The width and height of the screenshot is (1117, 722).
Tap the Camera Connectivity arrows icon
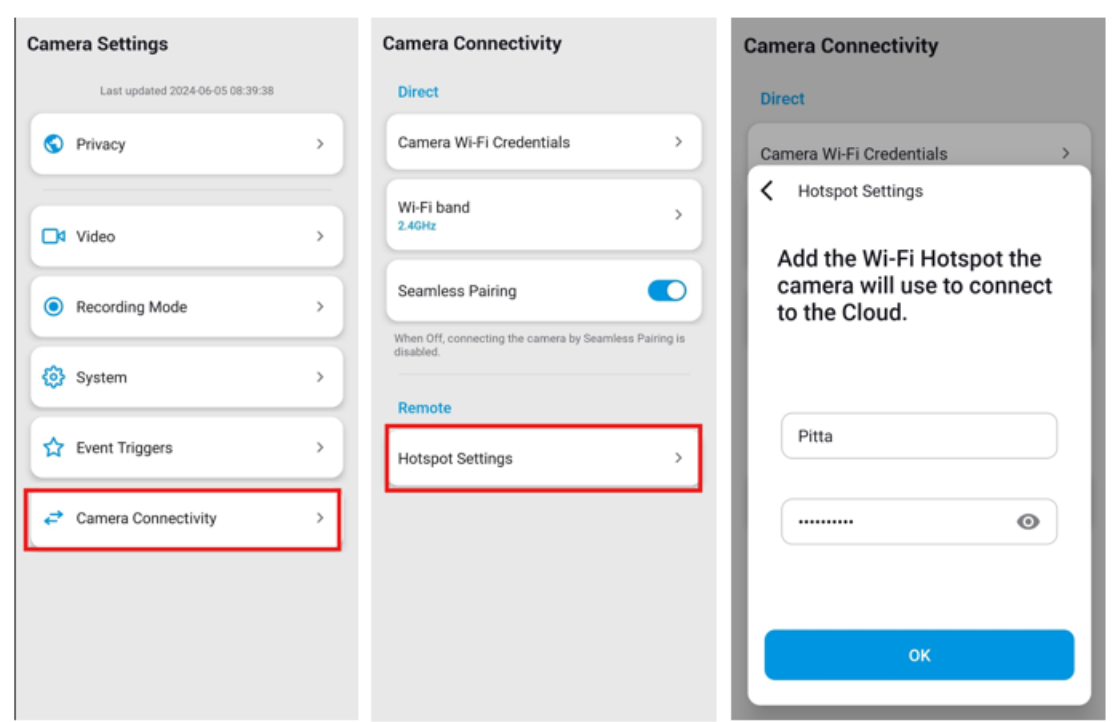53,518
